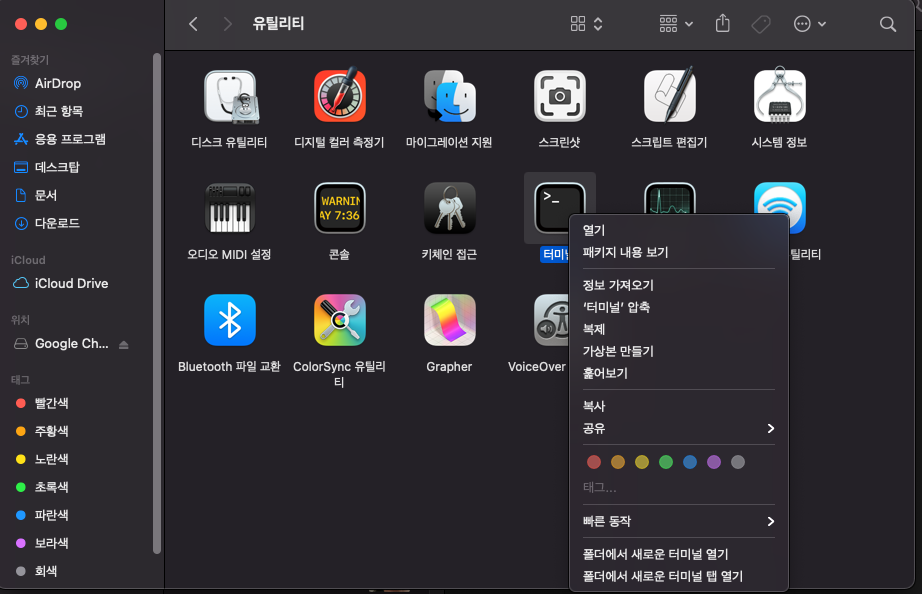The width and height of the screenshot is (922, 594).
Task: Go back with the left chevron
Action: click(x=193, y=24)
